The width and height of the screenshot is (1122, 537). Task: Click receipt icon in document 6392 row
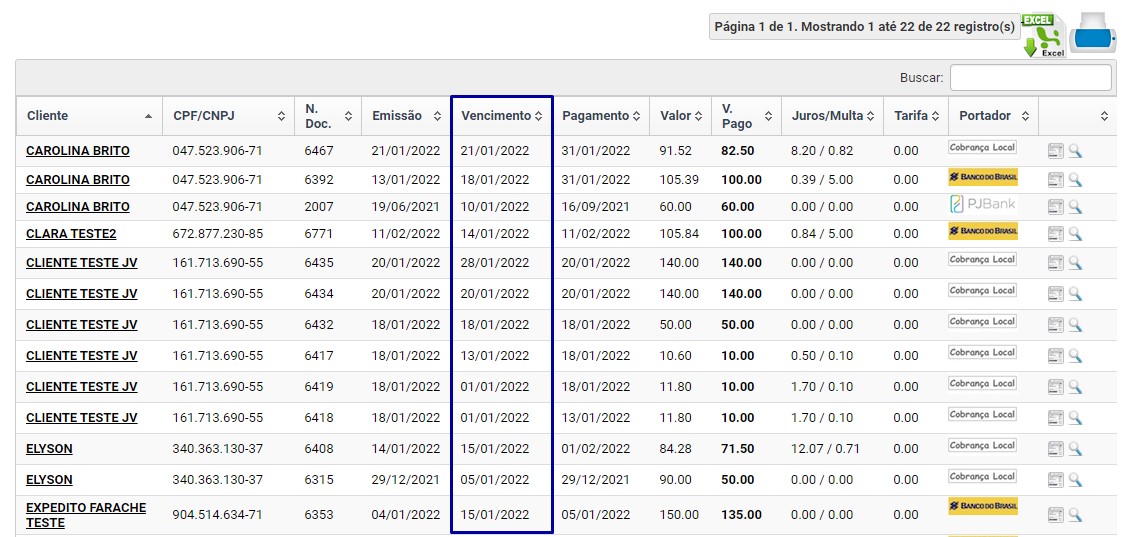pyautogui.click(x=1055, y=180)
